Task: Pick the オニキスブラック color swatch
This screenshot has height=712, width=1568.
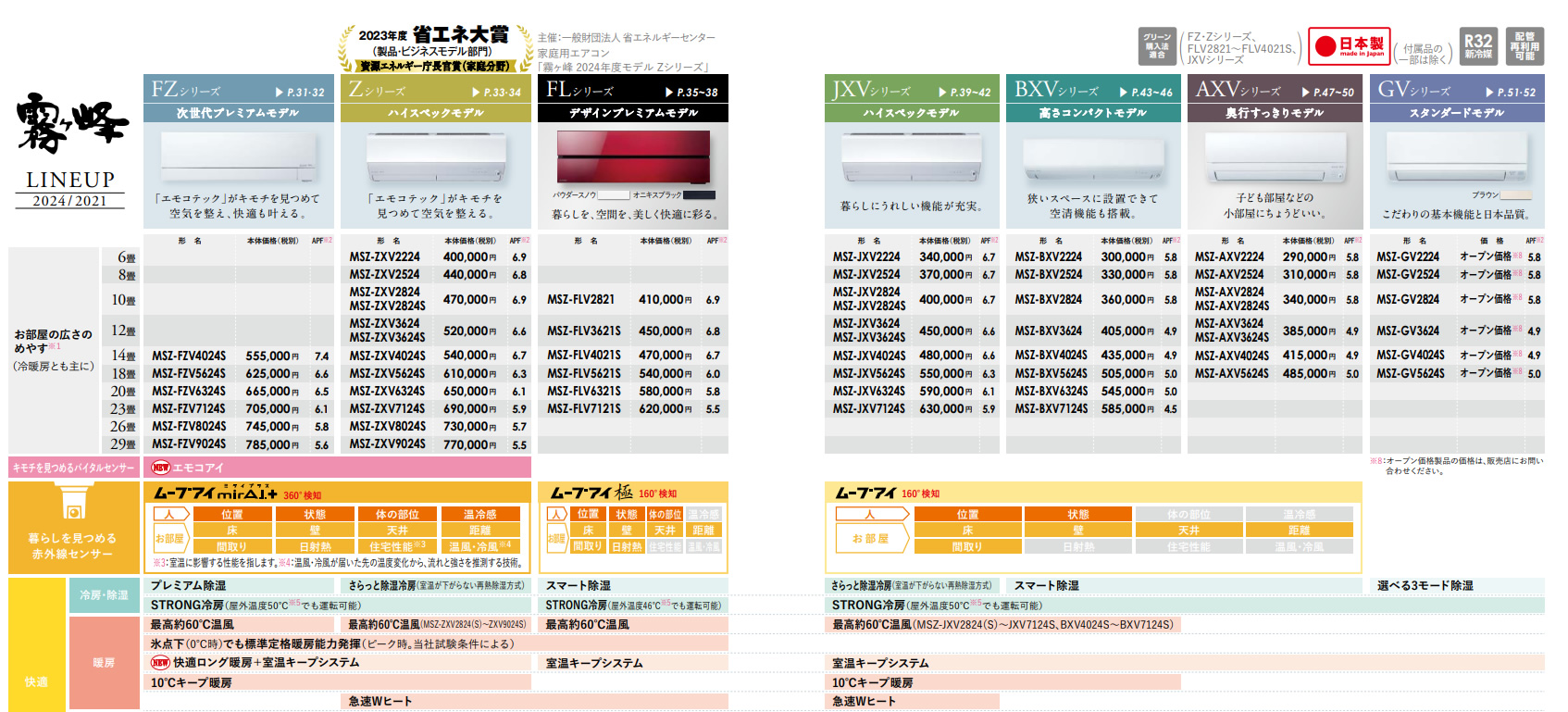Action: tap(699, 195)
